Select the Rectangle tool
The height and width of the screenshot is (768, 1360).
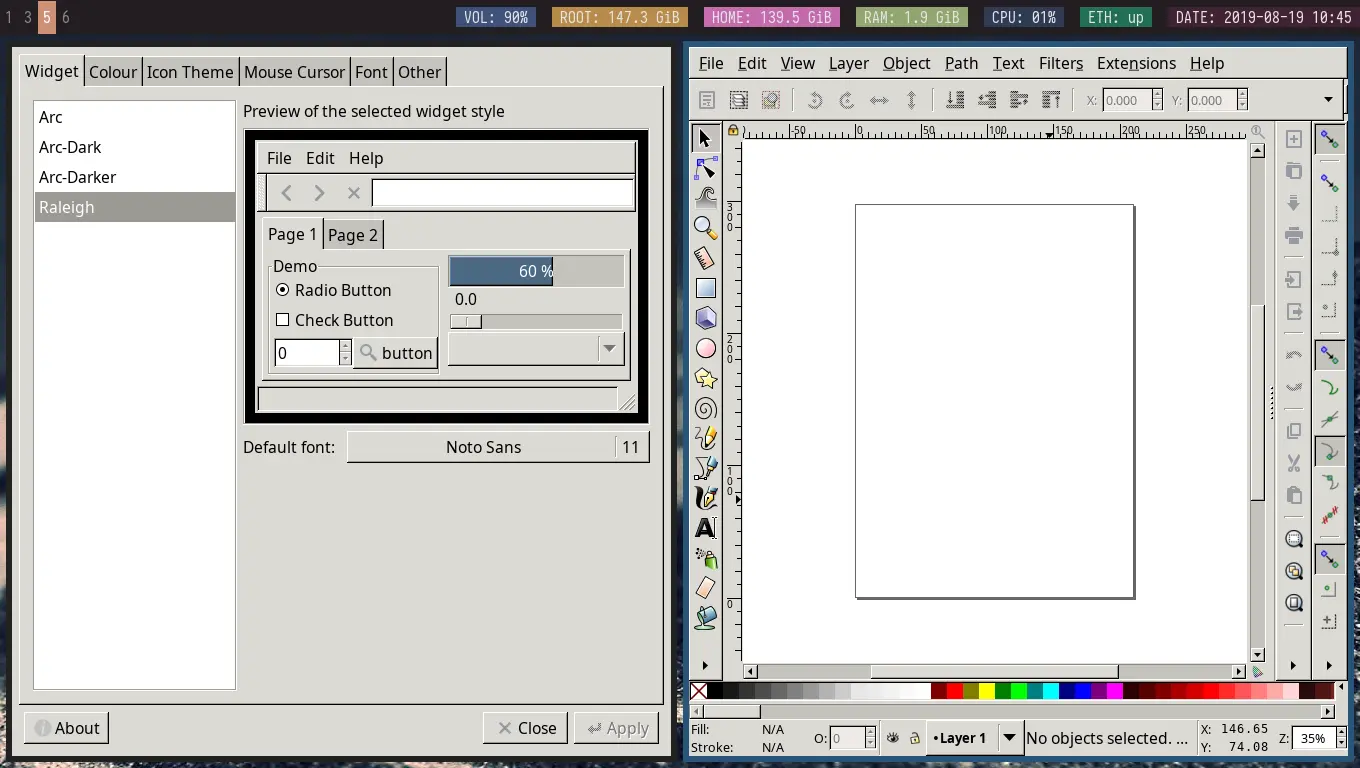pyautogui.click(x=706, y=288)
